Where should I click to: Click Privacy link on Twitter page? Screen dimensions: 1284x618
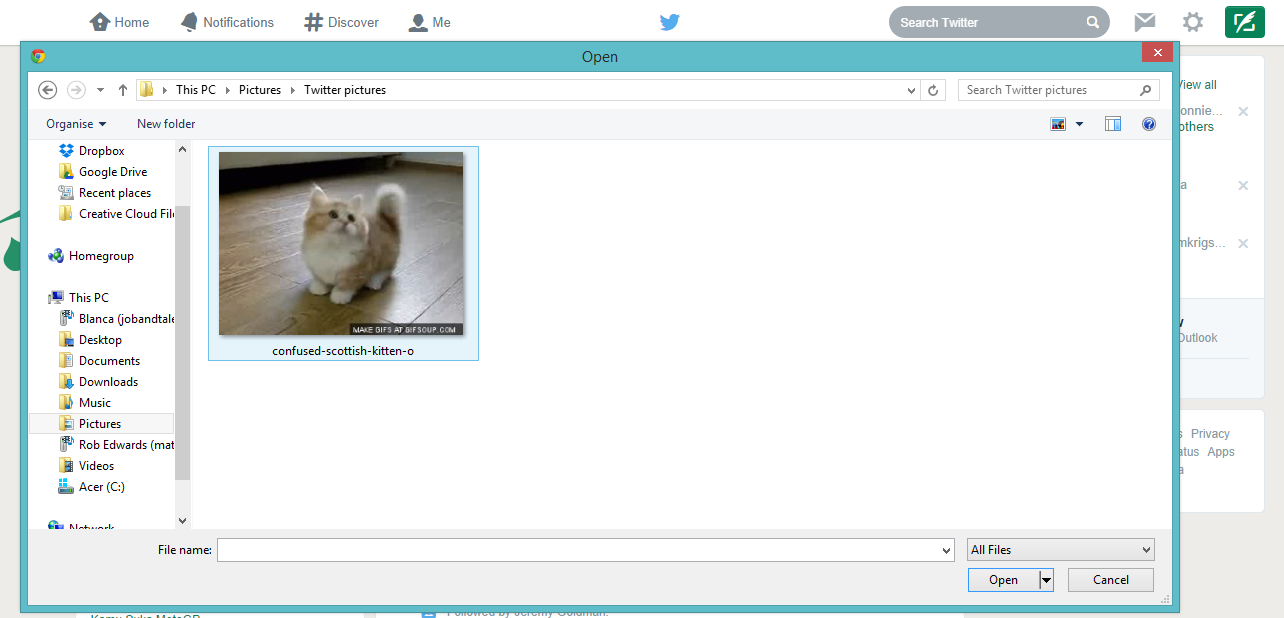point(1210,434)
